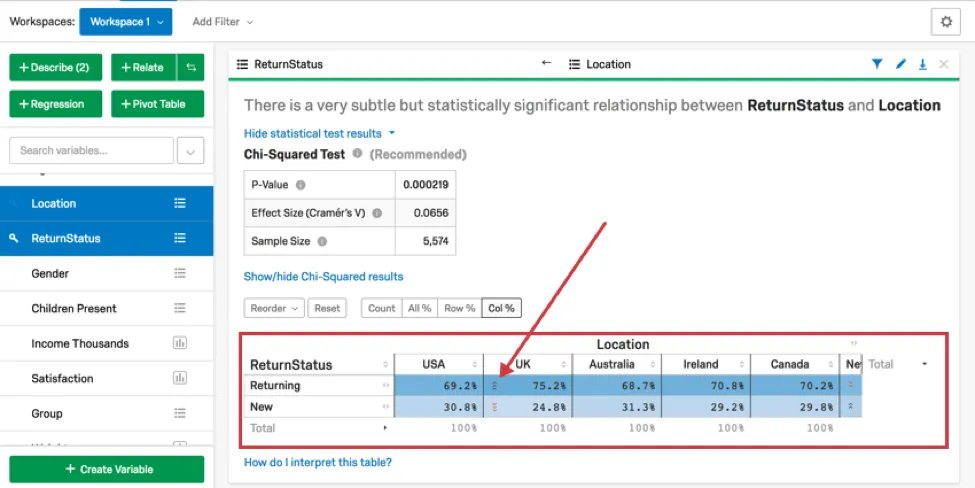Expand the Add Filter dropdown

[222, 21]
